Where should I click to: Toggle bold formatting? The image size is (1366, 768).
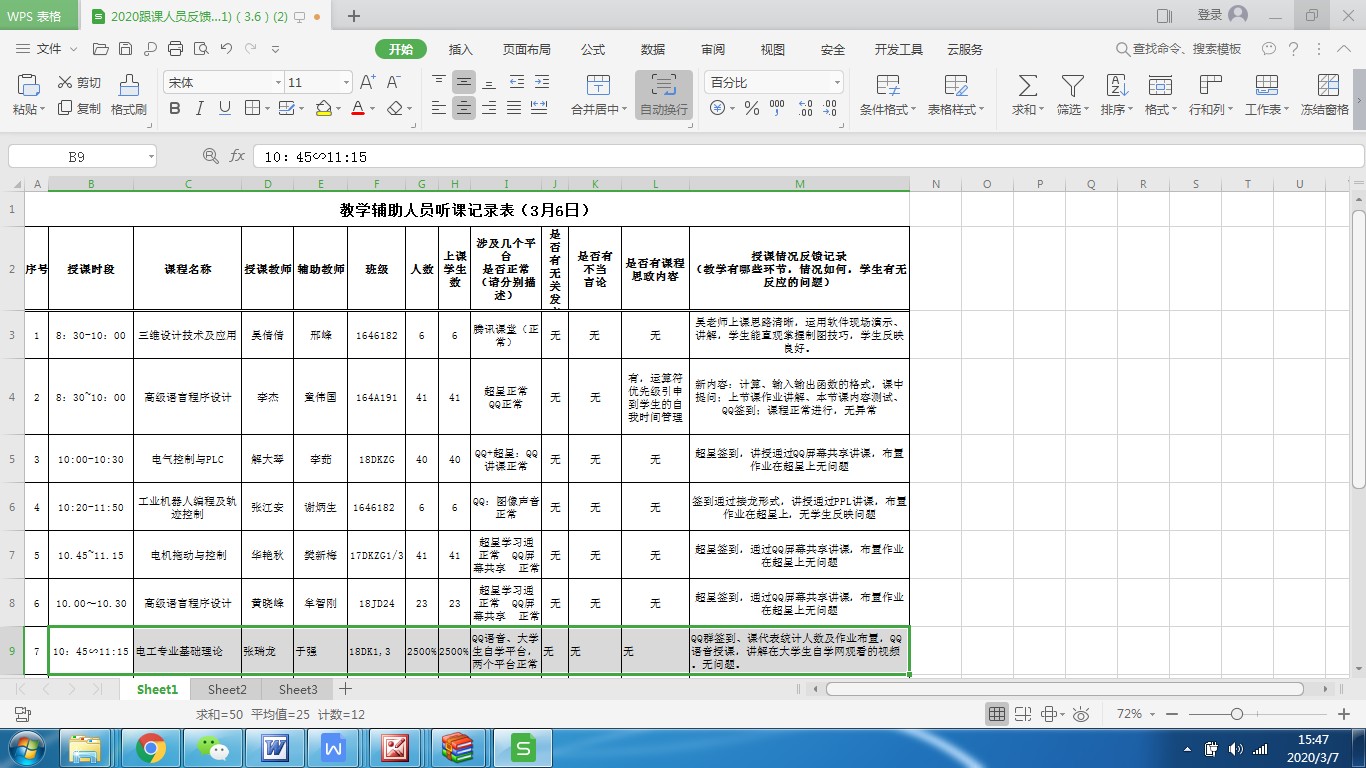(x=175, y=108)
